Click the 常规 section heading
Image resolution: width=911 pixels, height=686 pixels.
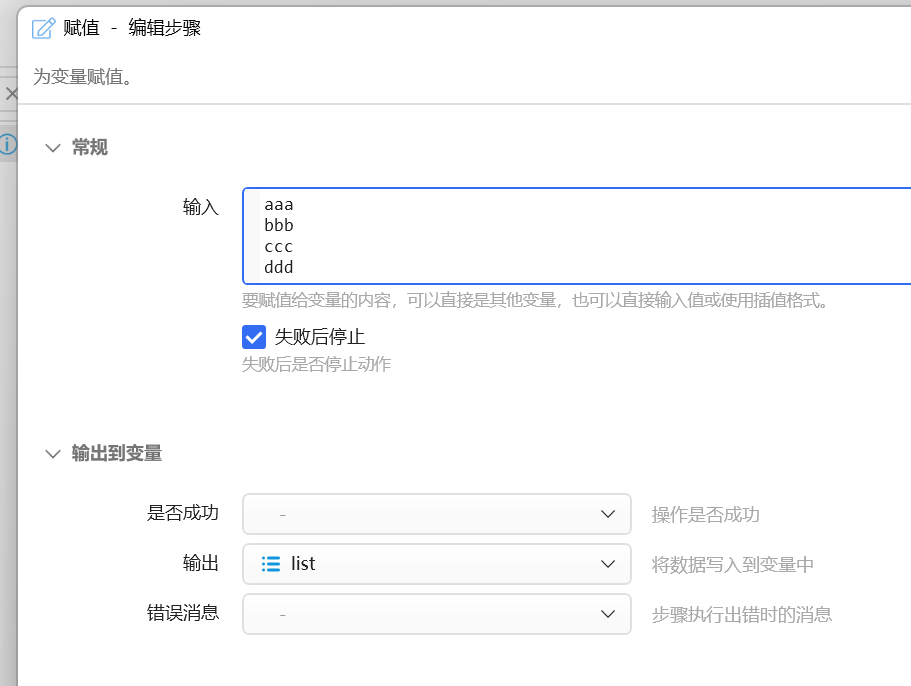89,148
